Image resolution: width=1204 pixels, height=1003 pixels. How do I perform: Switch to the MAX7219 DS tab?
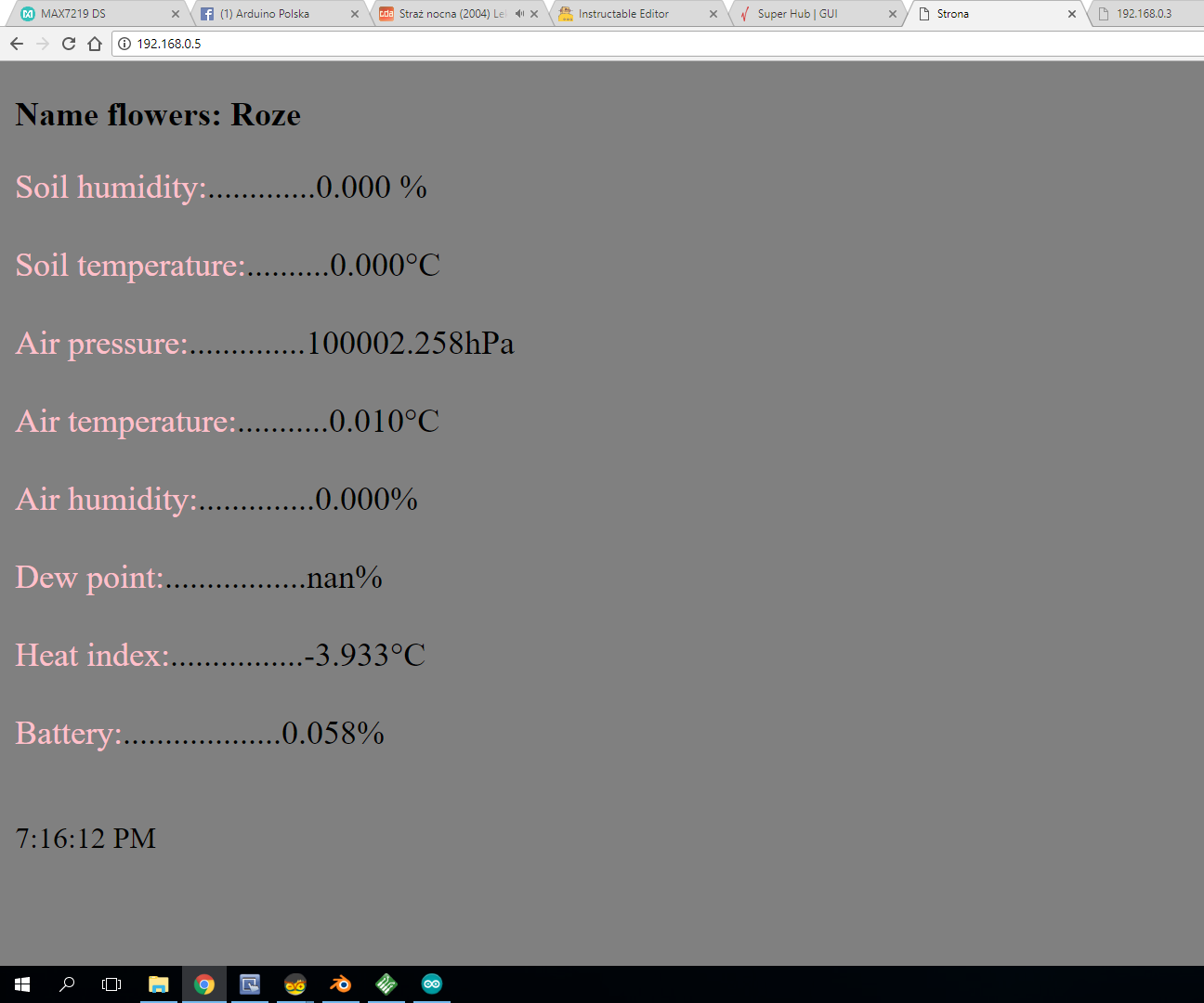click(98, 14)
